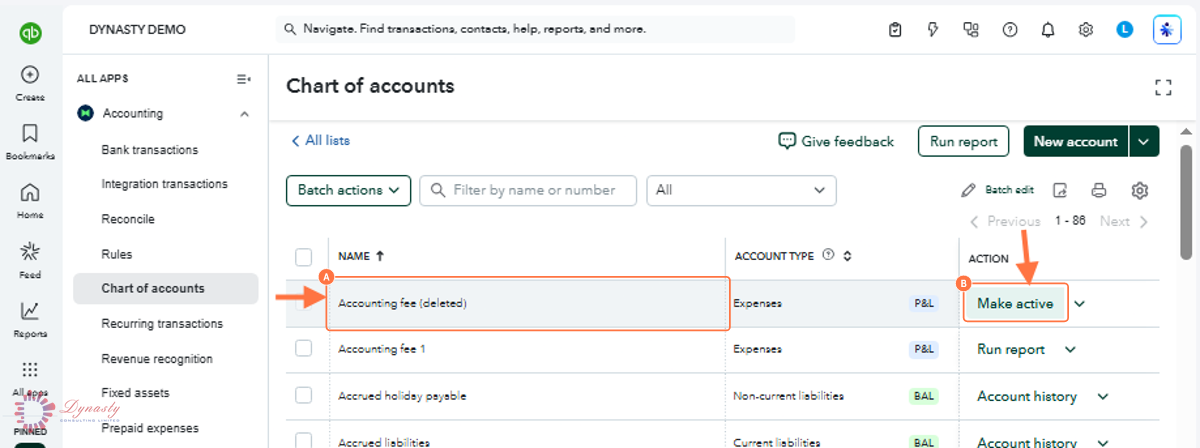The height and width of the screenshot is (448, 1200).
Task: Click the Accounting fee 1 name
Action: coord(382,349)
